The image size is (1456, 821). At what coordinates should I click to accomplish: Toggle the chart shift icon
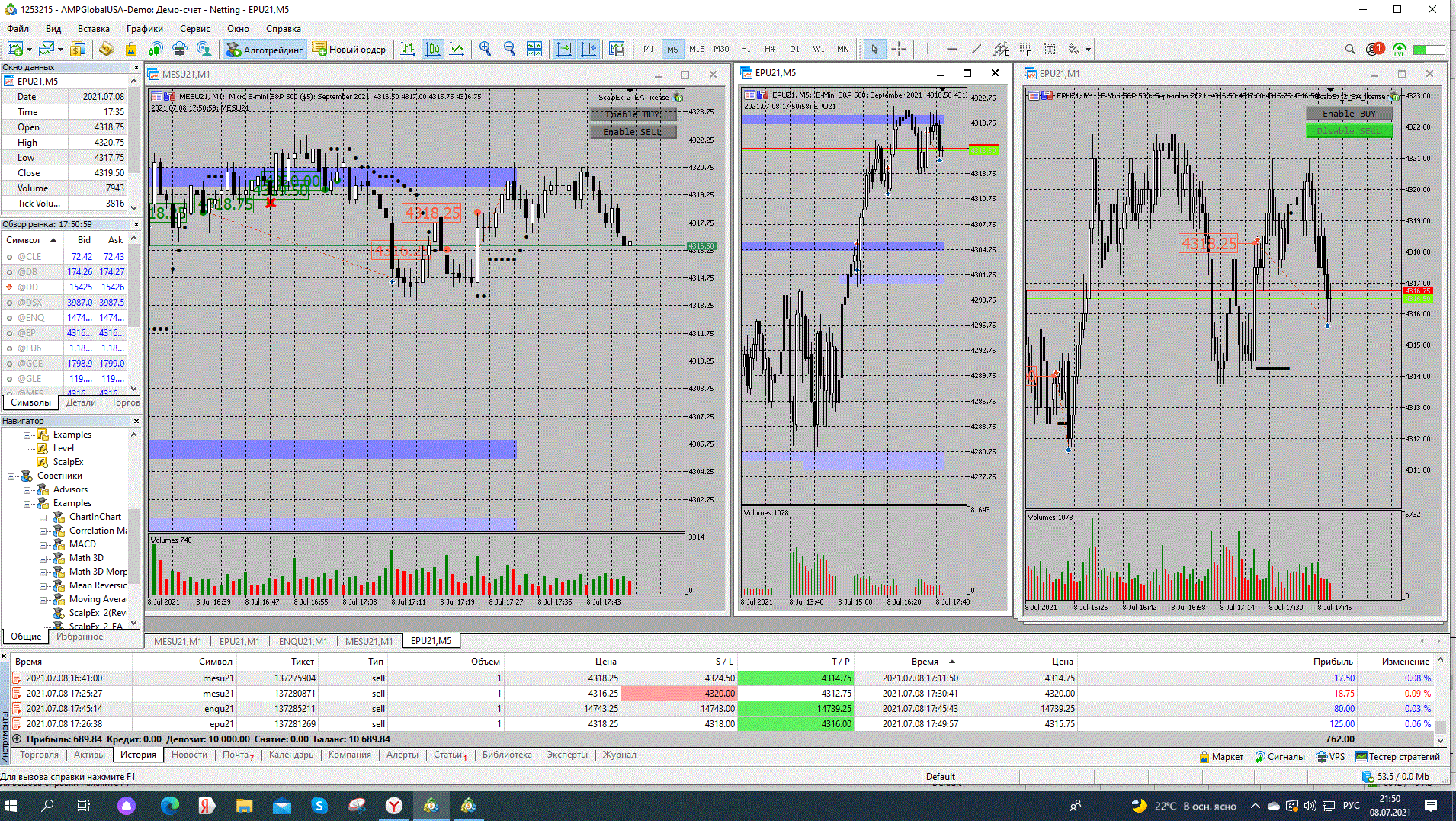588,49
